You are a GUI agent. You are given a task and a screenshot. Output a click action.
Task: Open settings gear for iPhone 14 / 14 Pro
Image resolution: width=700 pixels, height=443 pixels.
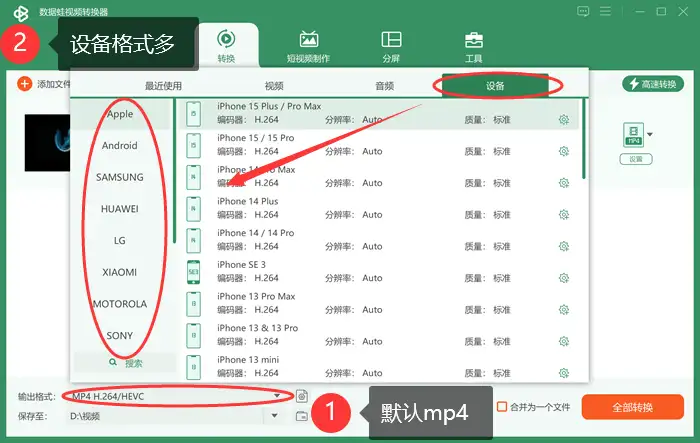tap(564, 247)
